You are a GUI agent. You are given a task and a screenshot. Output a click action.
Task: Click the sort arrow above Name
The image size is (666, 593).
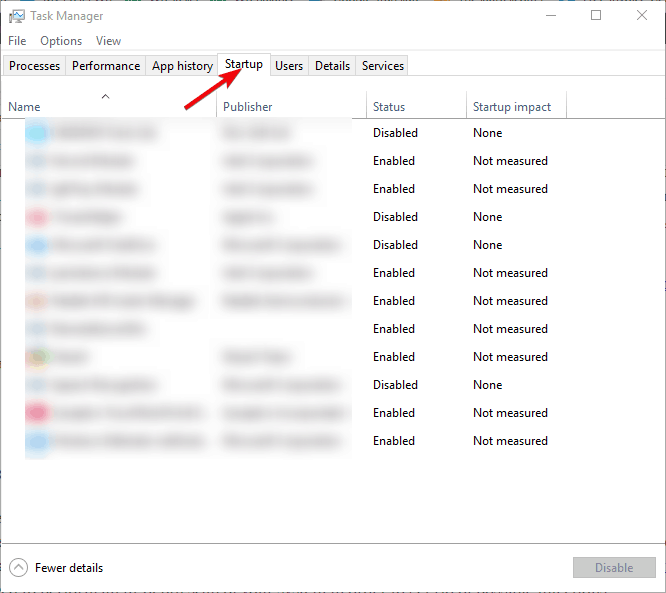[105, 96]
